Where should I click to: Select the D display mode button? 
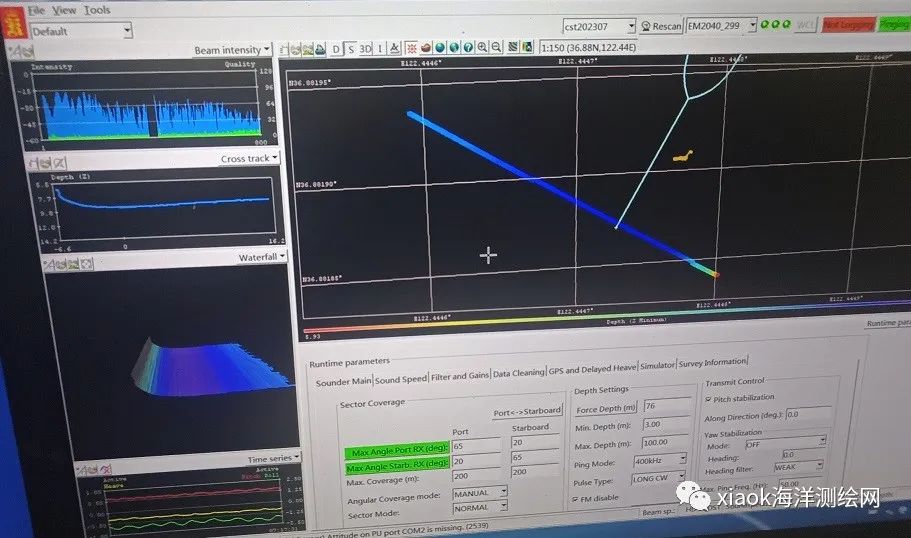coord(337,48)
